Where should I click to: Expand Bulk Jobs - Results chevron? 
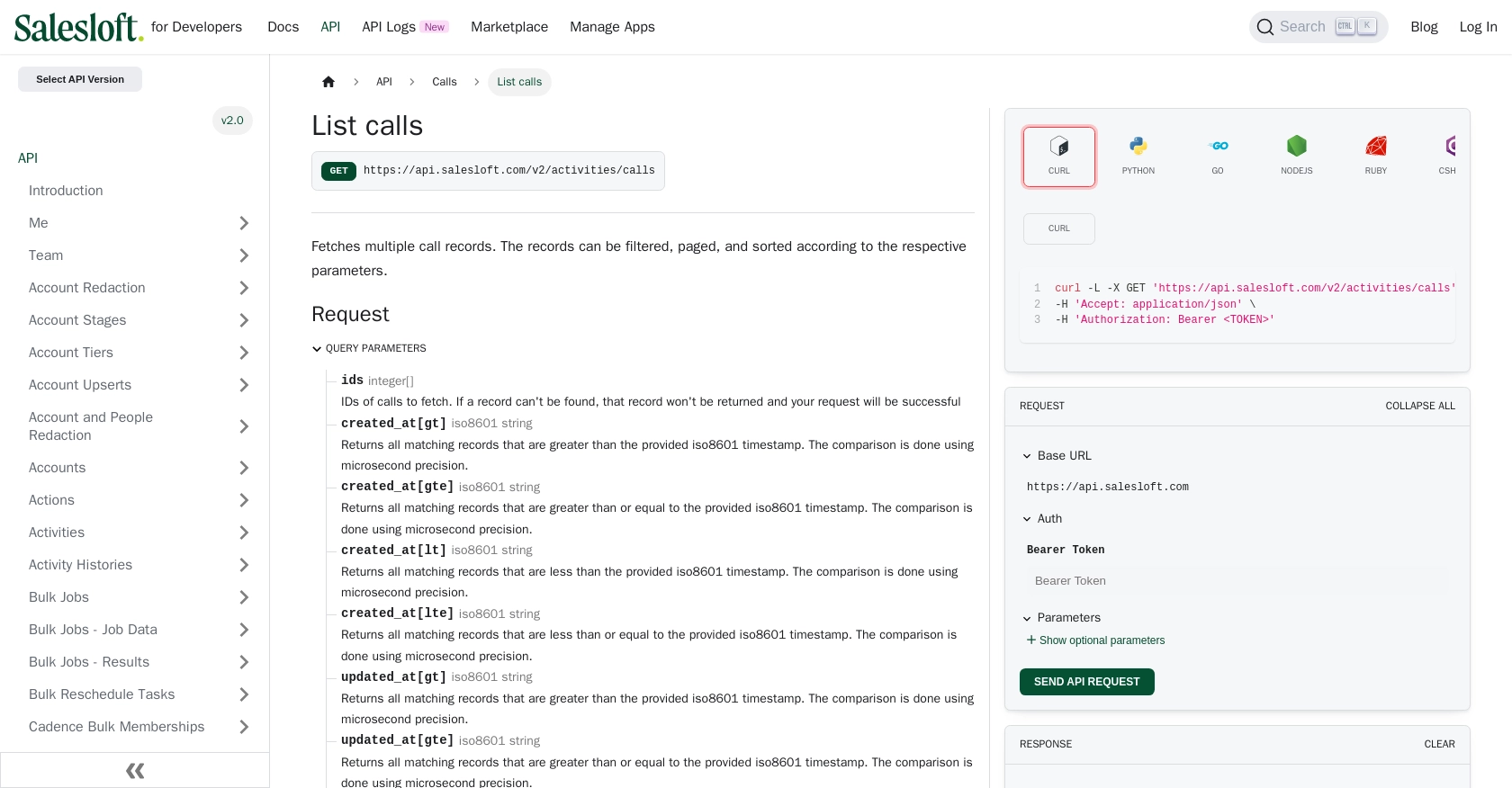pos(244,662)
